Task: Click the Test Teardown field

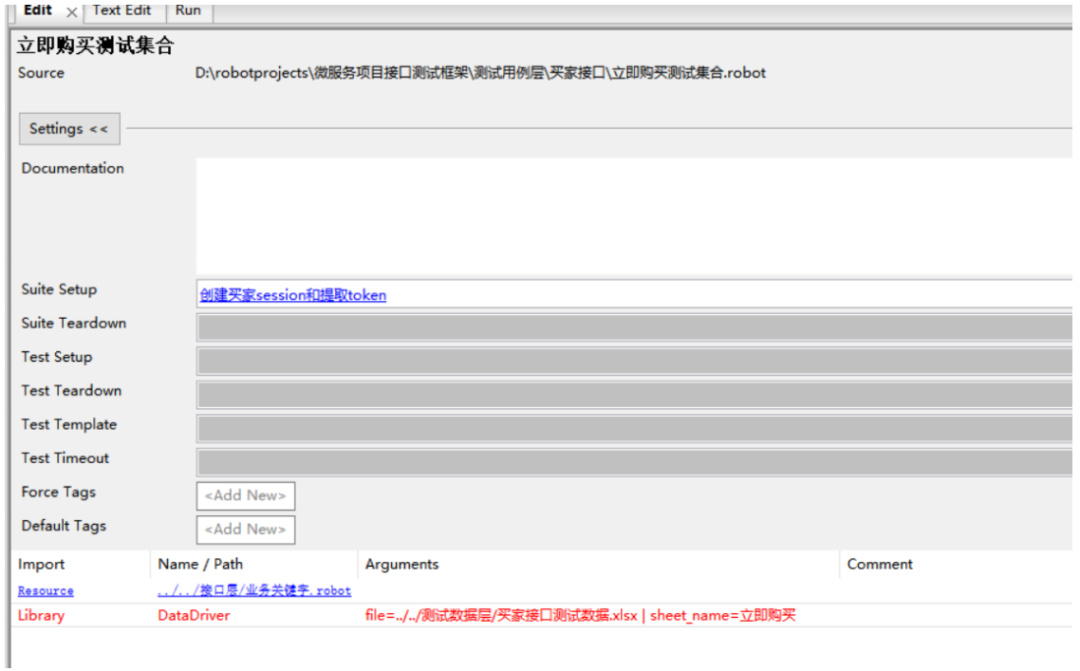Action: click(634, 395)
